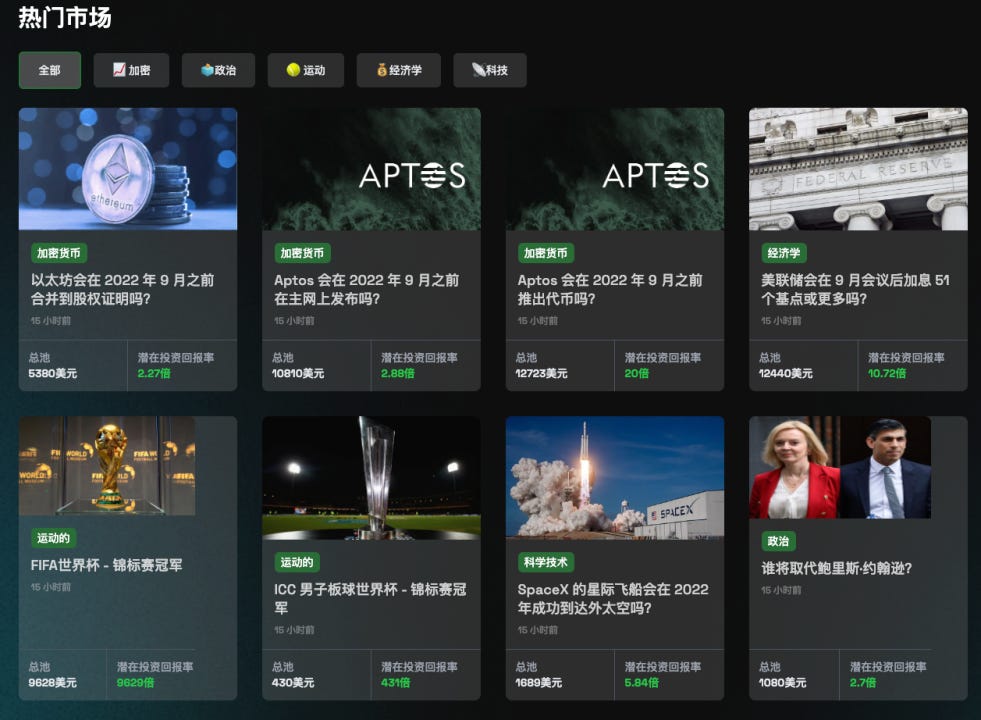Select the 运动 category tab
Image resolution: width=981 pixels, height=720 pixels.
pos(305,70)
